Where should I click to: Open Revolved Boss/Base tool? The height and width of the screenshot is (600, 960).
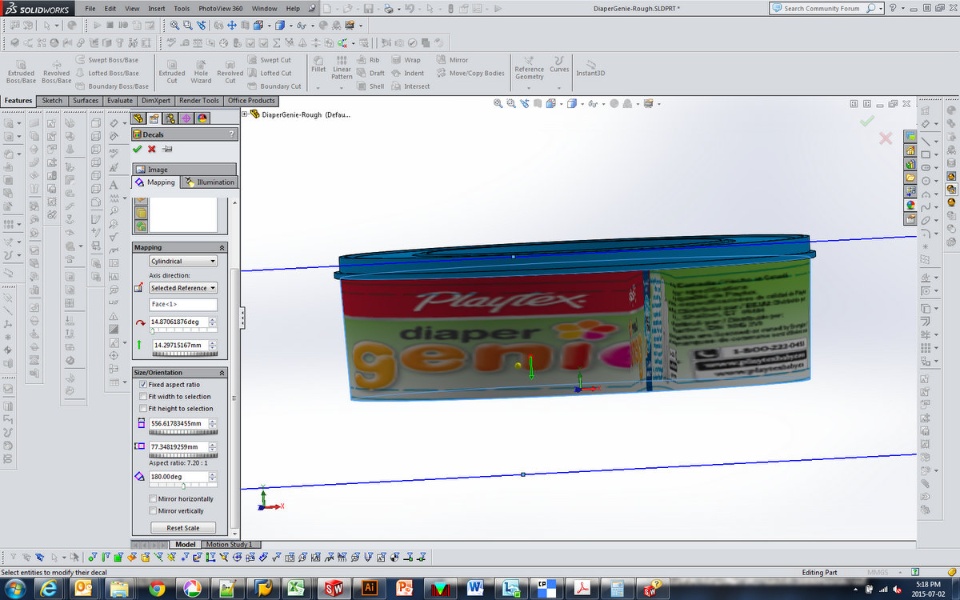point(56,72)
